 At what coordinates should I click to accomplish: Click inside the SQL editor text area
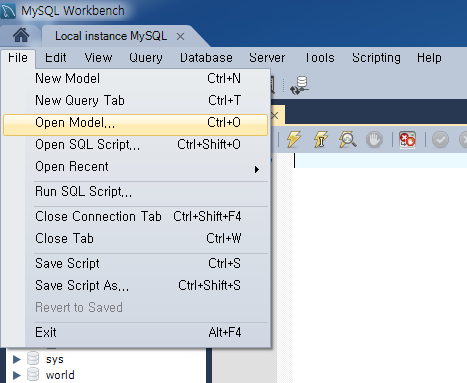pos(380,267)
